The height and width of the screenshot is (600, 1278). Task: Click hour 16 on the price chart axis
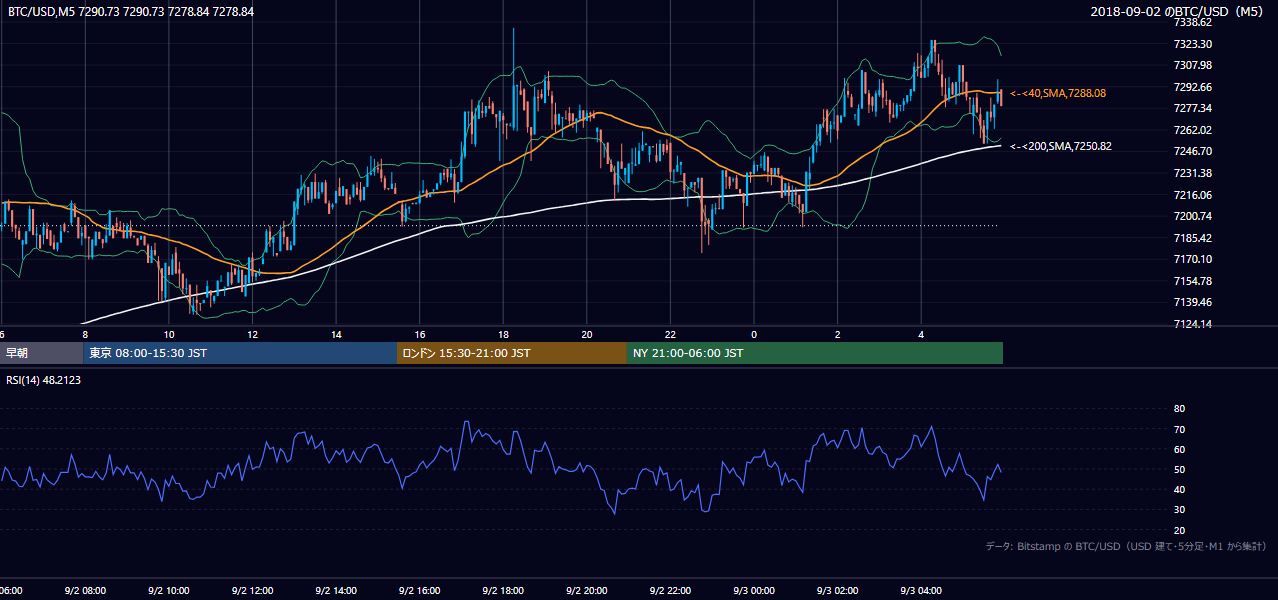click(419, 335)
